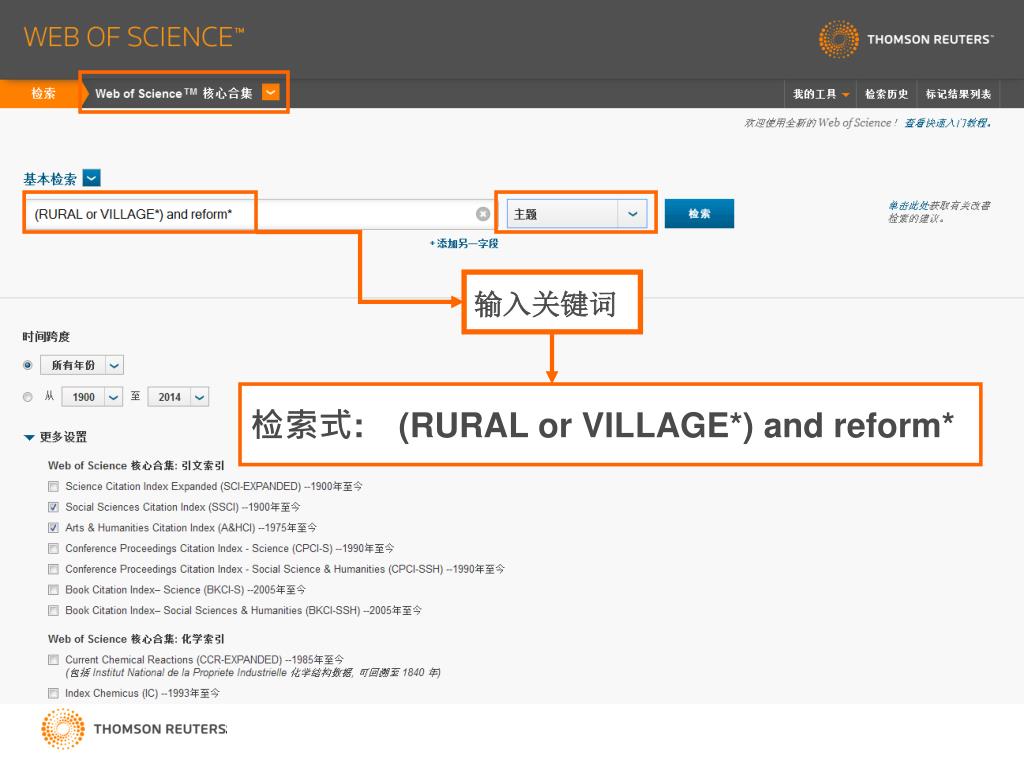Check the CPCI-SSH conference proceedings box
Viewport: 1024px width, 768px height.
(54, 569)
